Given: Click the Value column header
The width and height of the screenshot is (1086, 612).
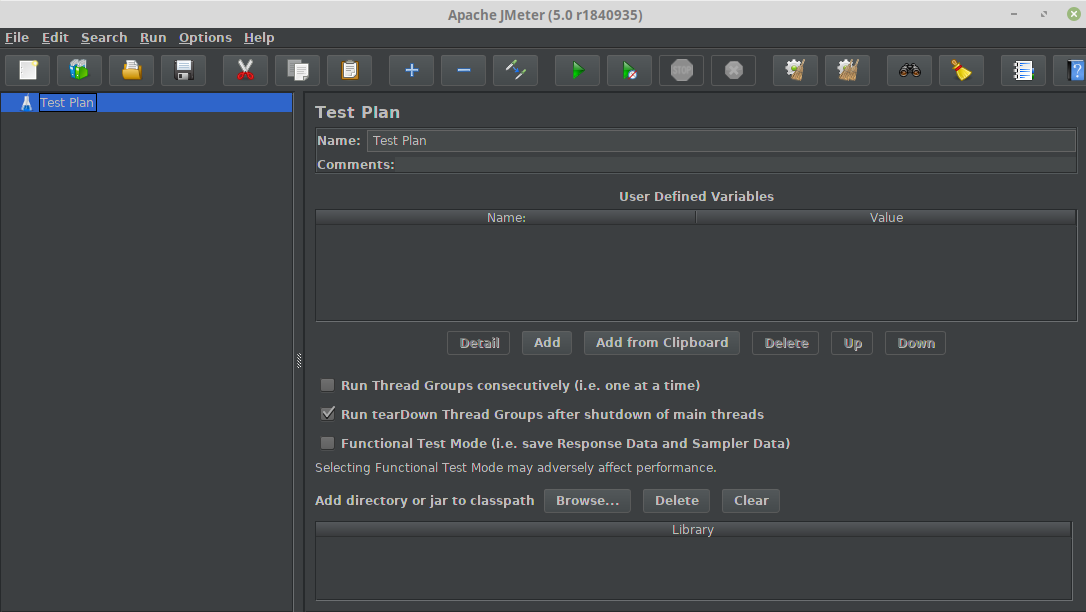Looking at the screenshot, I should pos(886,217).
